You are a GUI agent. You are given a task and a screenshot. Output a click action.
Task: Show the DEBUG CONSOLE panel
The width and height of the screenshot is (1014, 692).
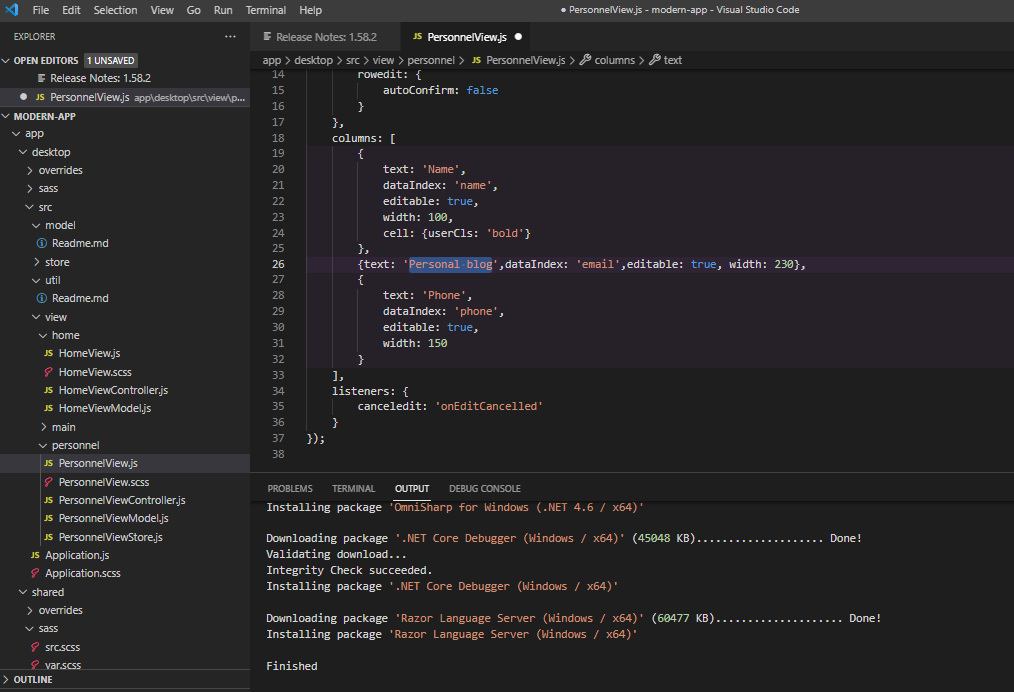(484, 489)
